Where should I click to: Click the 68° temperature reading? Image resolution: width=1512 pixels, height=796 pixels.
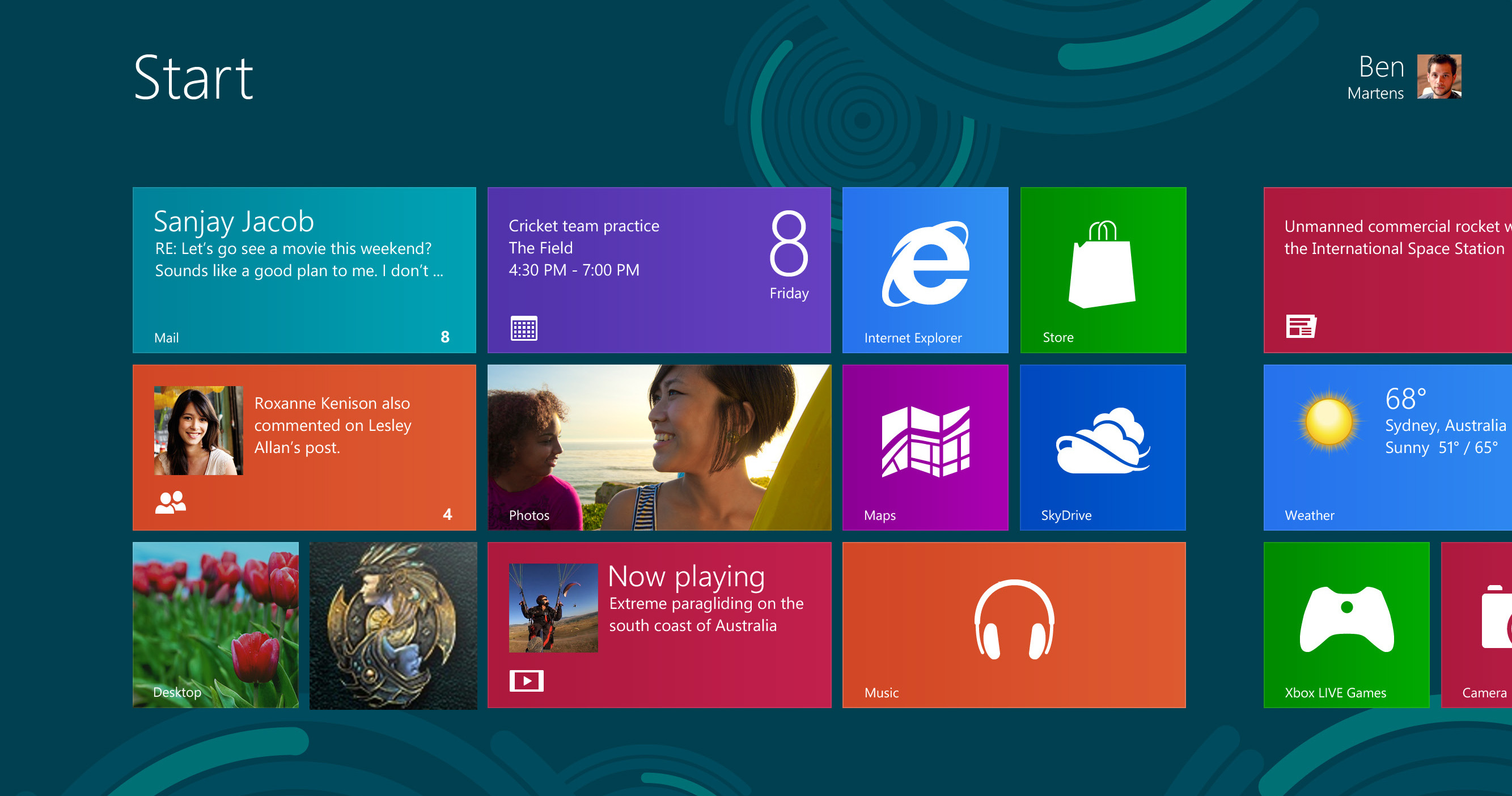tap(1405, 399)
